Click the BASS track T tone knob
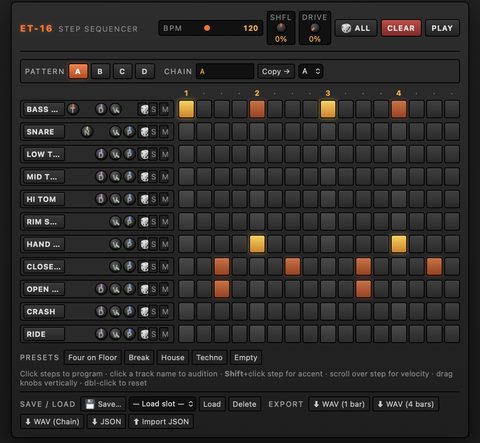This screenshot has height=443, width=480. 73,109
